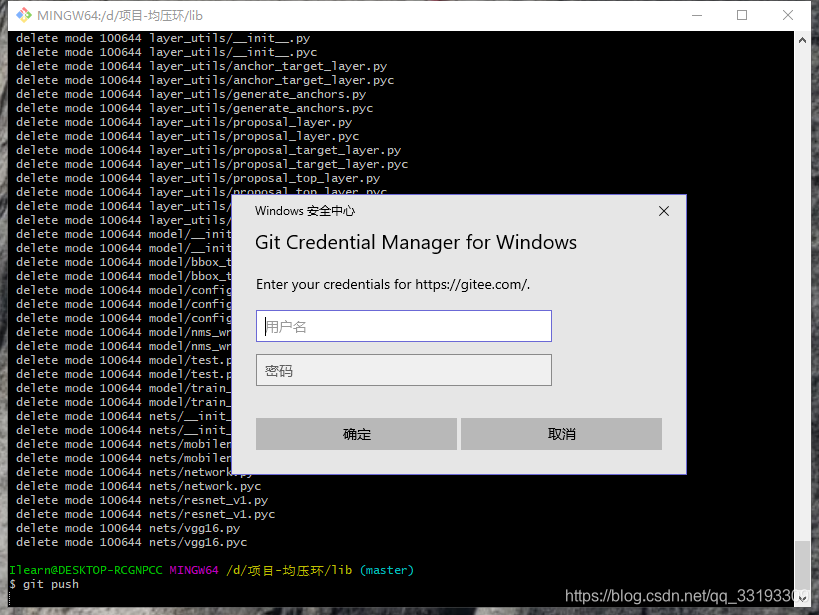Focus the 密码 password field
Image resolution: width=819 pixels, height=615 pixels.
pyautogui.click(x=404, y=370)
